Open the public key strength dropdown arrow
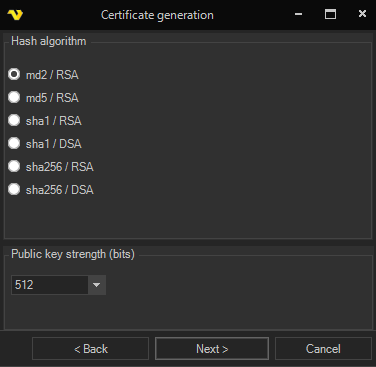376x367 pixels. 97,285
